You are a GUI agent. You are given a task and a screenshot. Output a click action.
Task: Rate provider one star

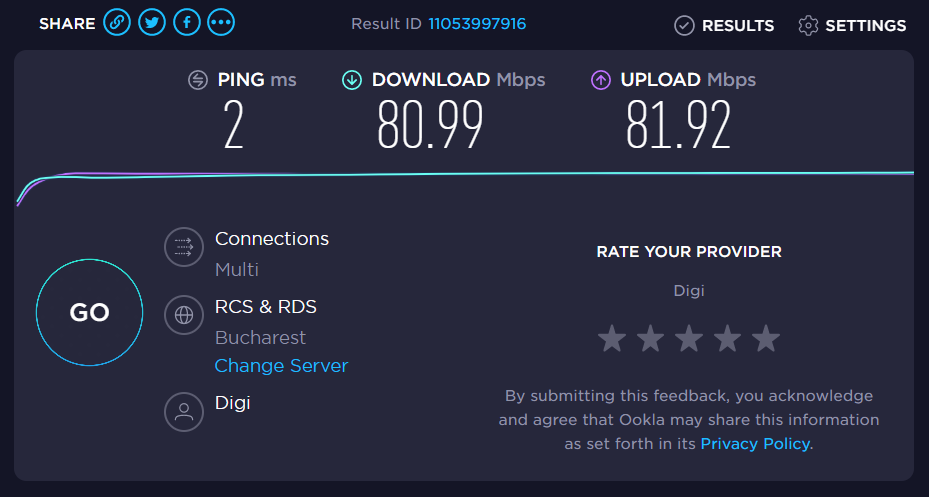tap(612, 339)
